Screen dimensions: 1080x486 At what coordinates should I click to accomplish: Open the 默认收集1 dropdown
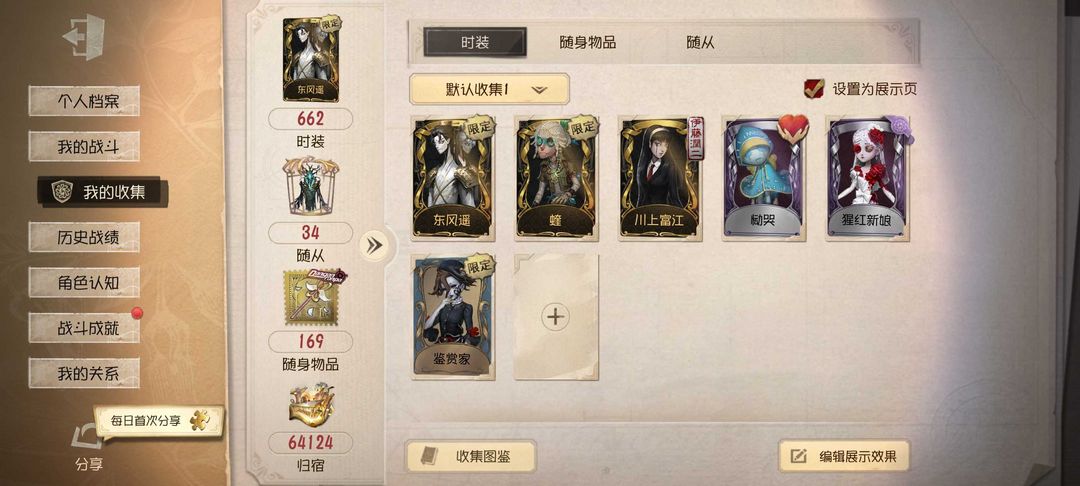pyautogui.click(x=489, y=89)
